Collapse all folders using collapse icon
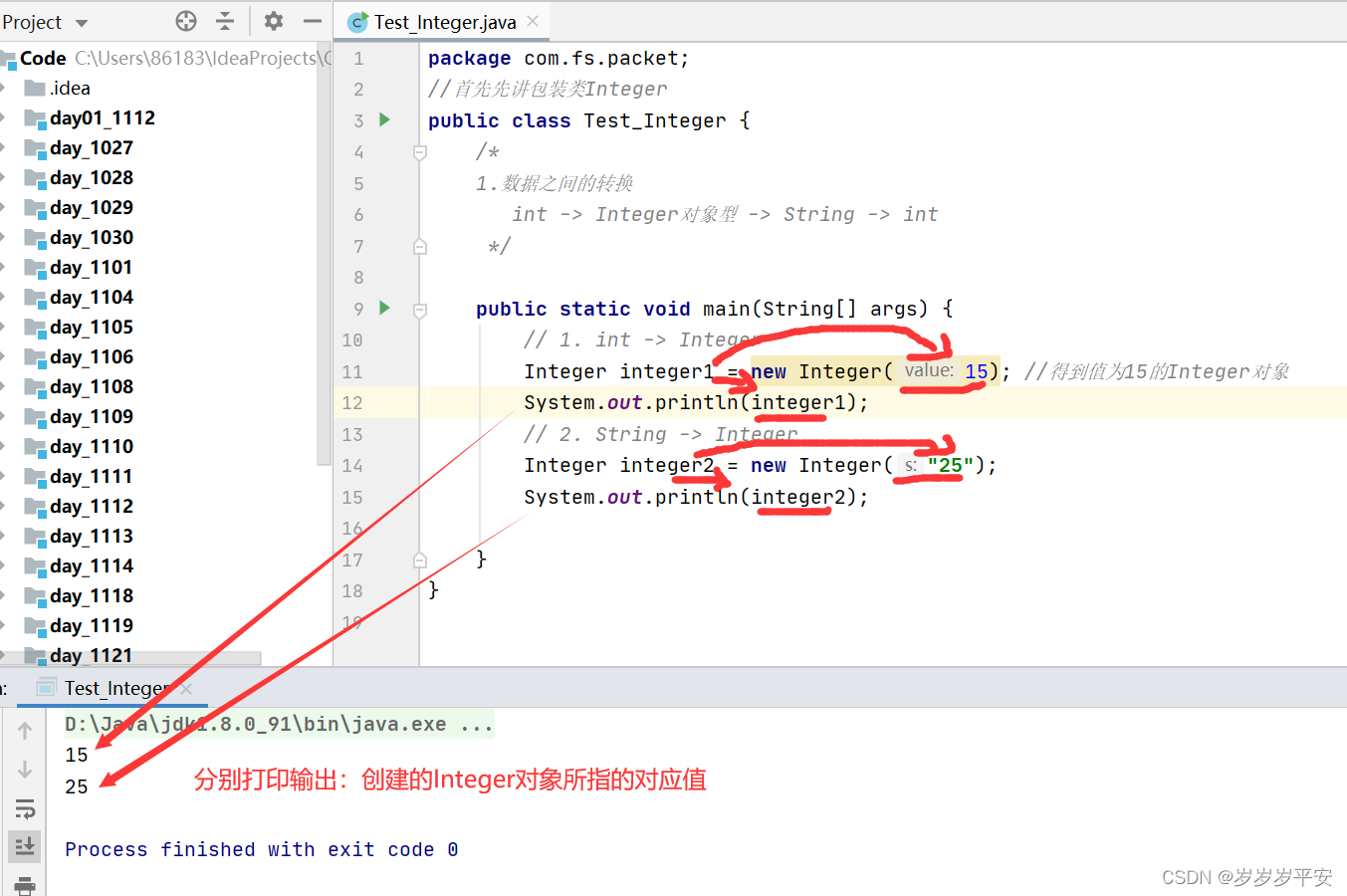Viewport: 1347px width, 896px height. pyautogui.click(x=225, y=21)
